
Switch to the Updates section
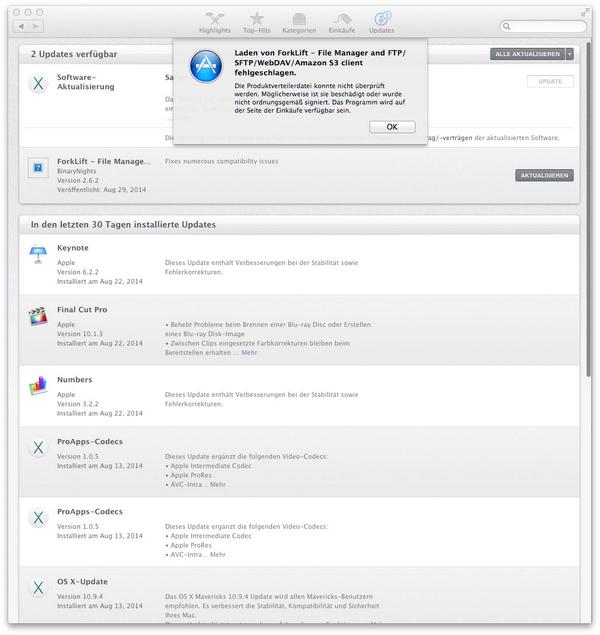(381, 23)
